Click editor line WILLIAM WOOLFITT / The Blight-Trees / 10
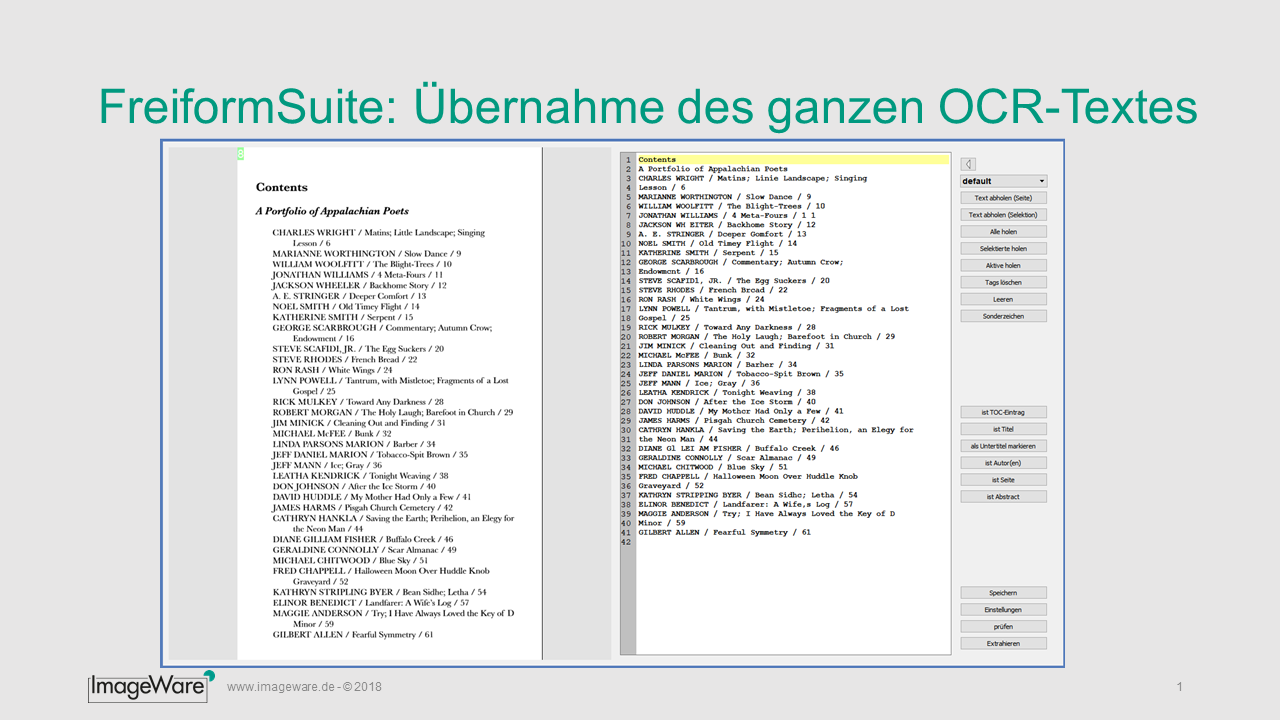Viewport: 1280px width, 720px height. [732, 206]
